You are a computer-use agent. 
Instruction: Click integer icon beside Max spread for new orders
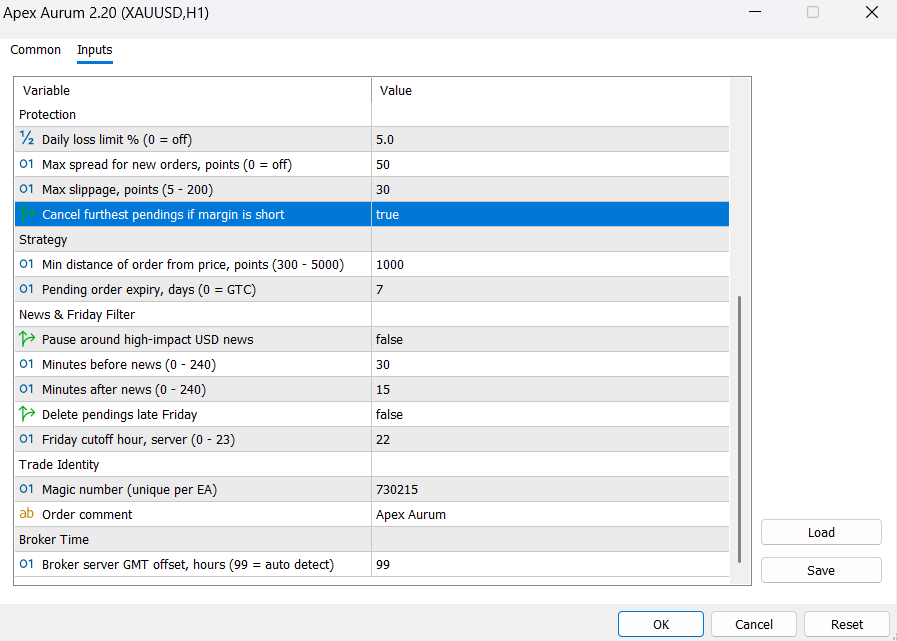[27, 164]
